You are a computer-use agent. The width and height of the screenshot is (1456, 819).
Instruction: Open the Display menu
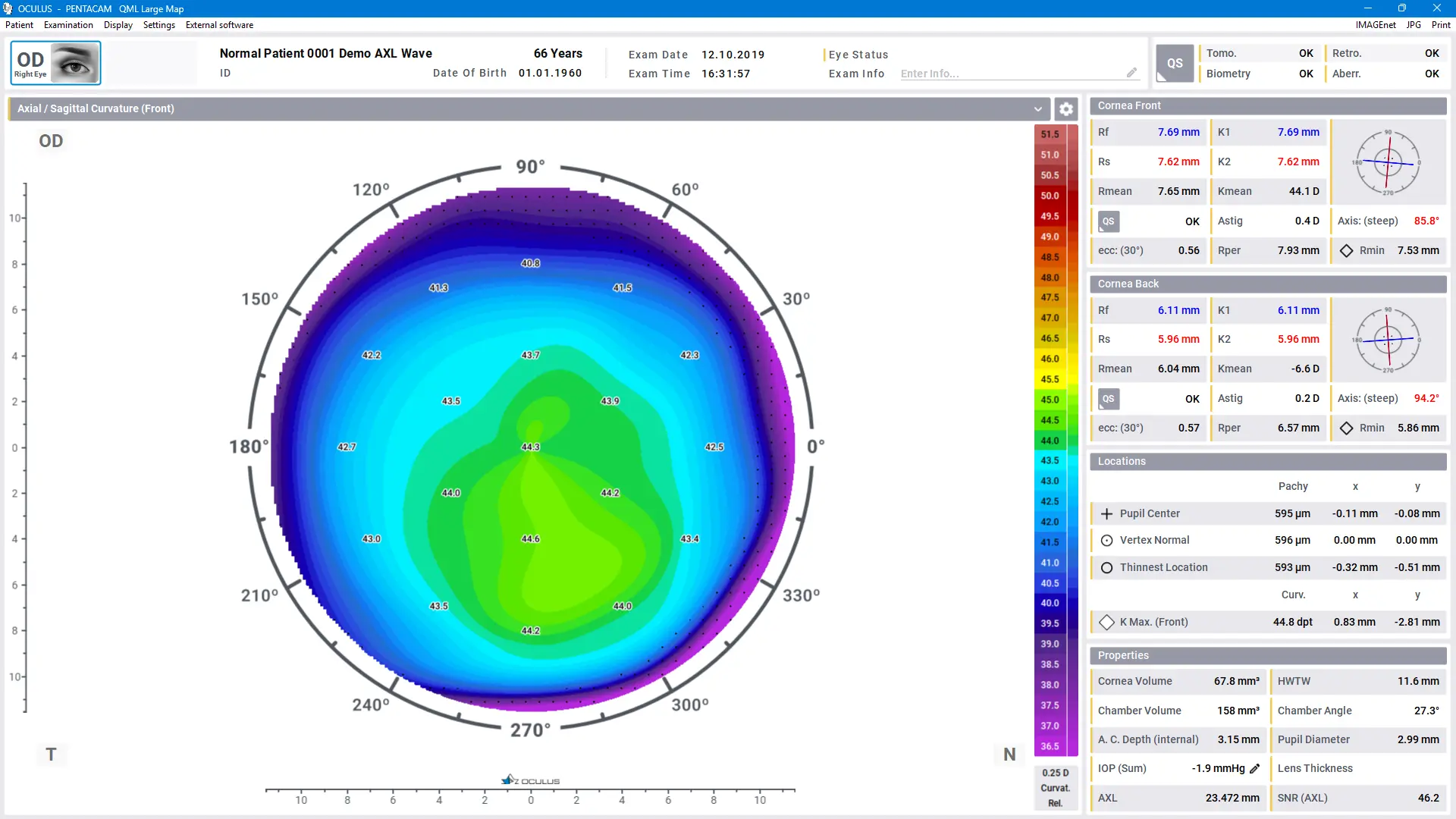click(x=118, y=25)
